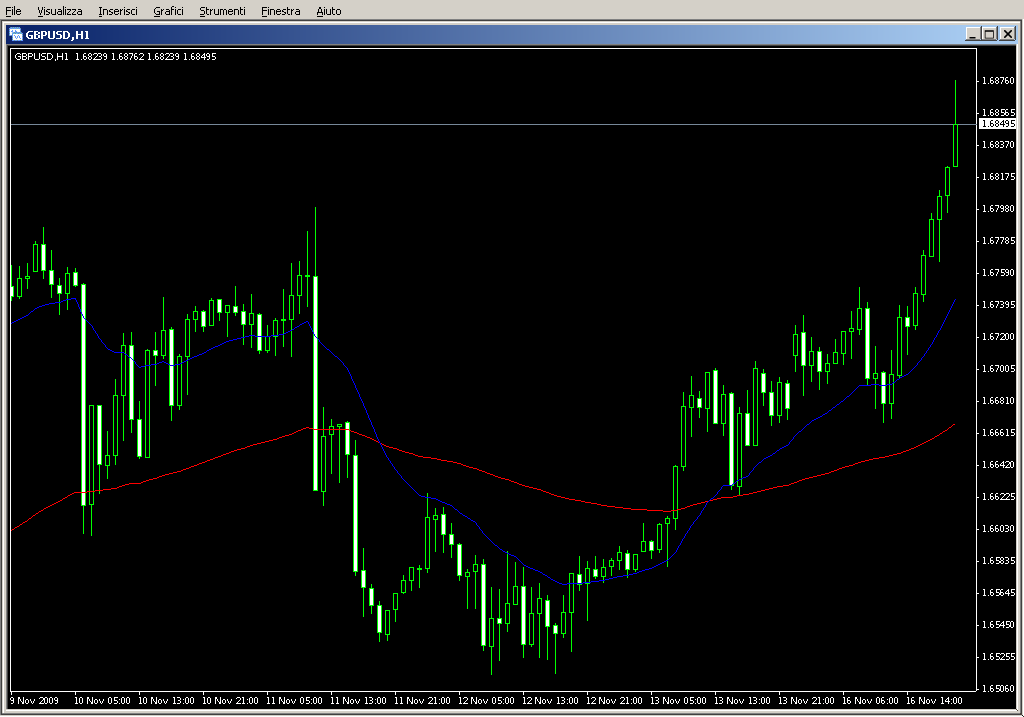This screenshot has height=717, width=1024.
Task: Click the 1.65060 price scale label
Action: coord(999,688)
